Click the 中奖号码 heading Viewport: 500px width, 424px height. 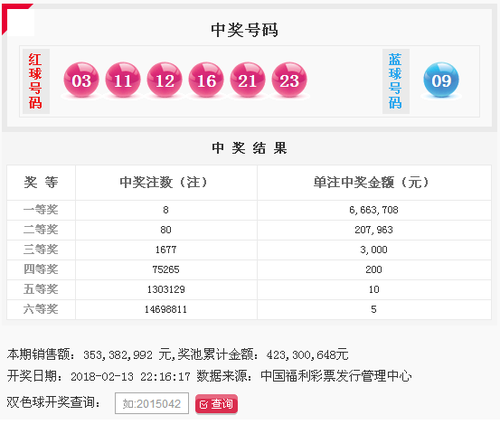(244, 30)
